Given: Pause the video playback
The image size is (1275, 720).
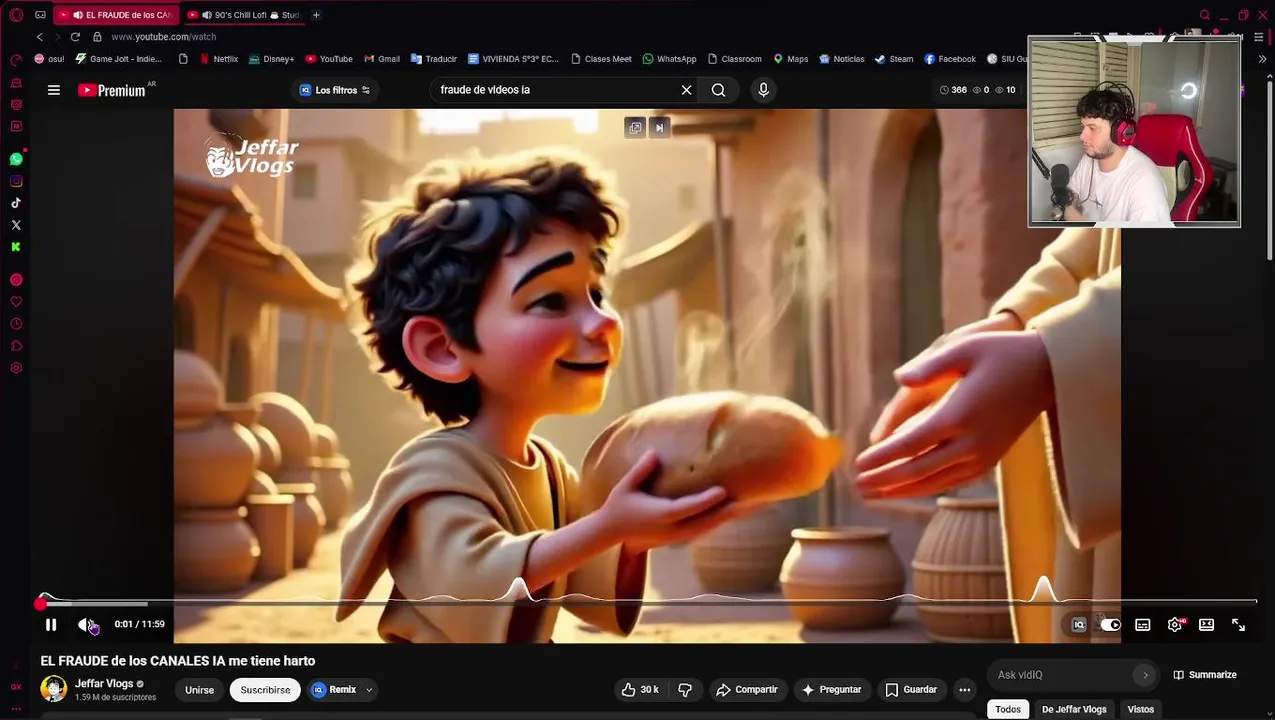Looking at the screenshot, I should point(51,625).
